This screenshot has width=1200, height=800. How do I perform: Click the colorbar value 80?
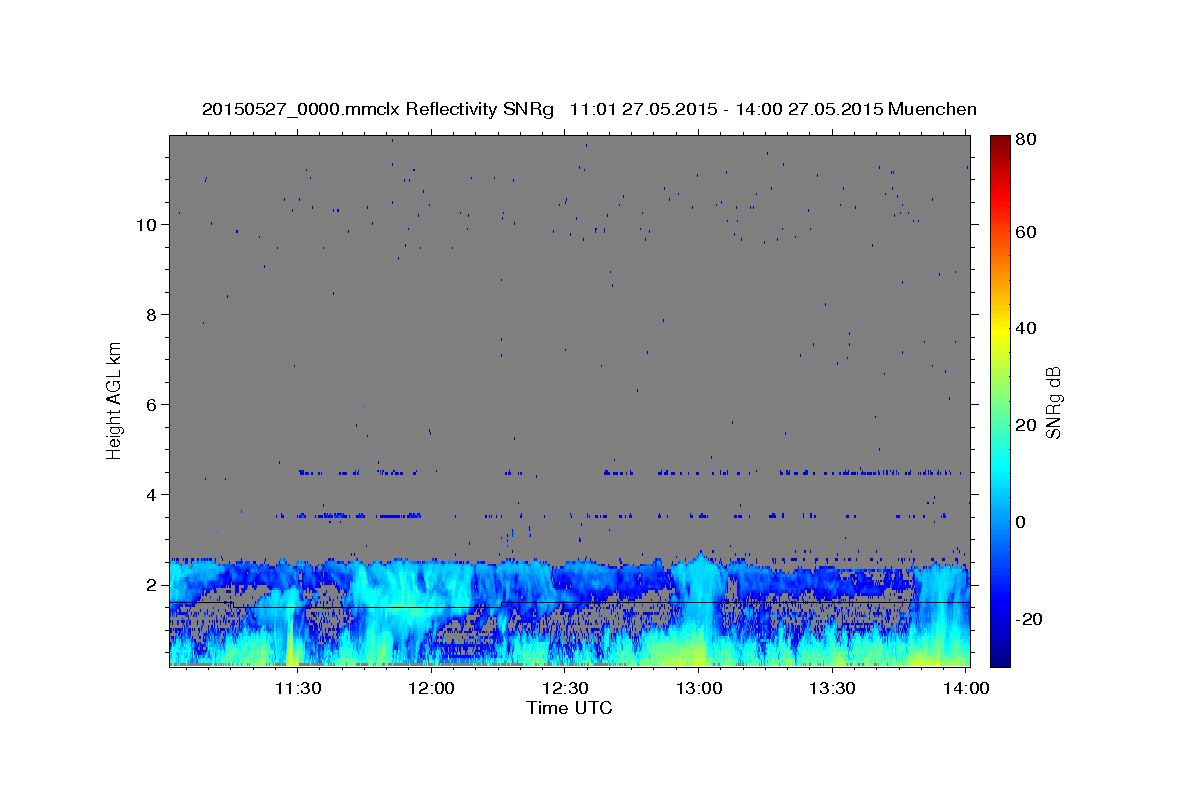click(1027, 141)
